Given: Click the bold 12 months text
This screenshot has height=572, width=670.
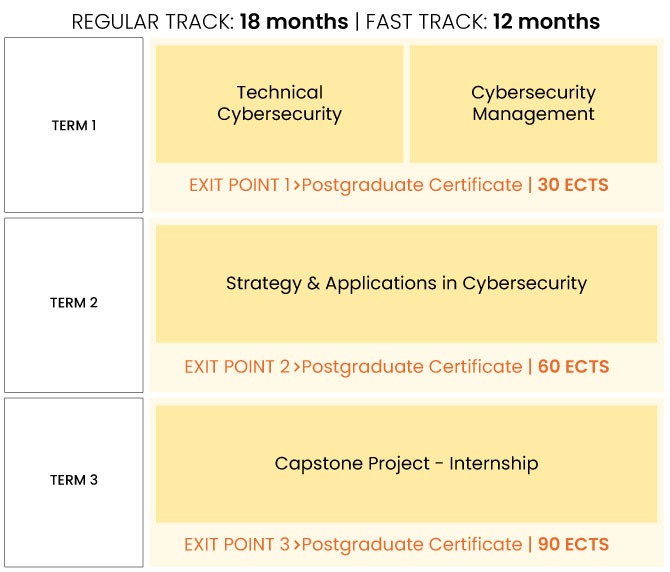Looking at the screenshot, I should (x=547, y=22).
